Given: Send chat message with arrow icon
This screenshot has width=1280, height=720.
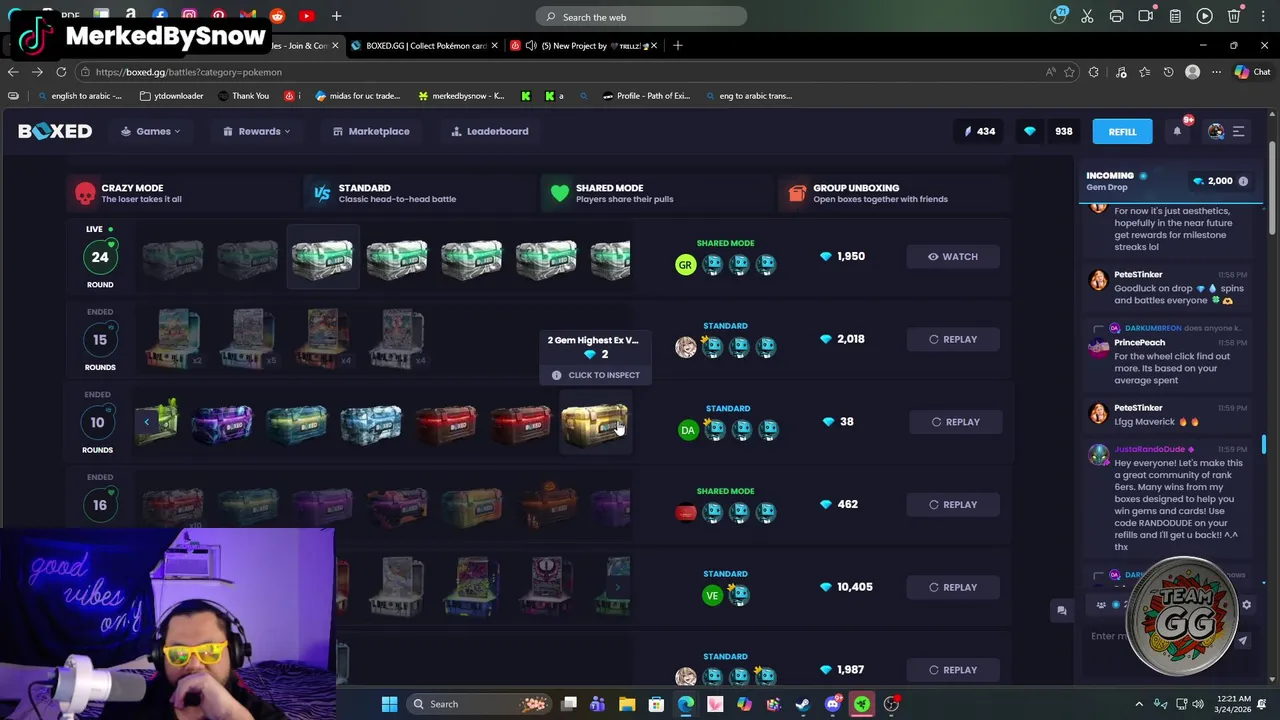Looking at the screenshot, I should (x=1242, y=641).
